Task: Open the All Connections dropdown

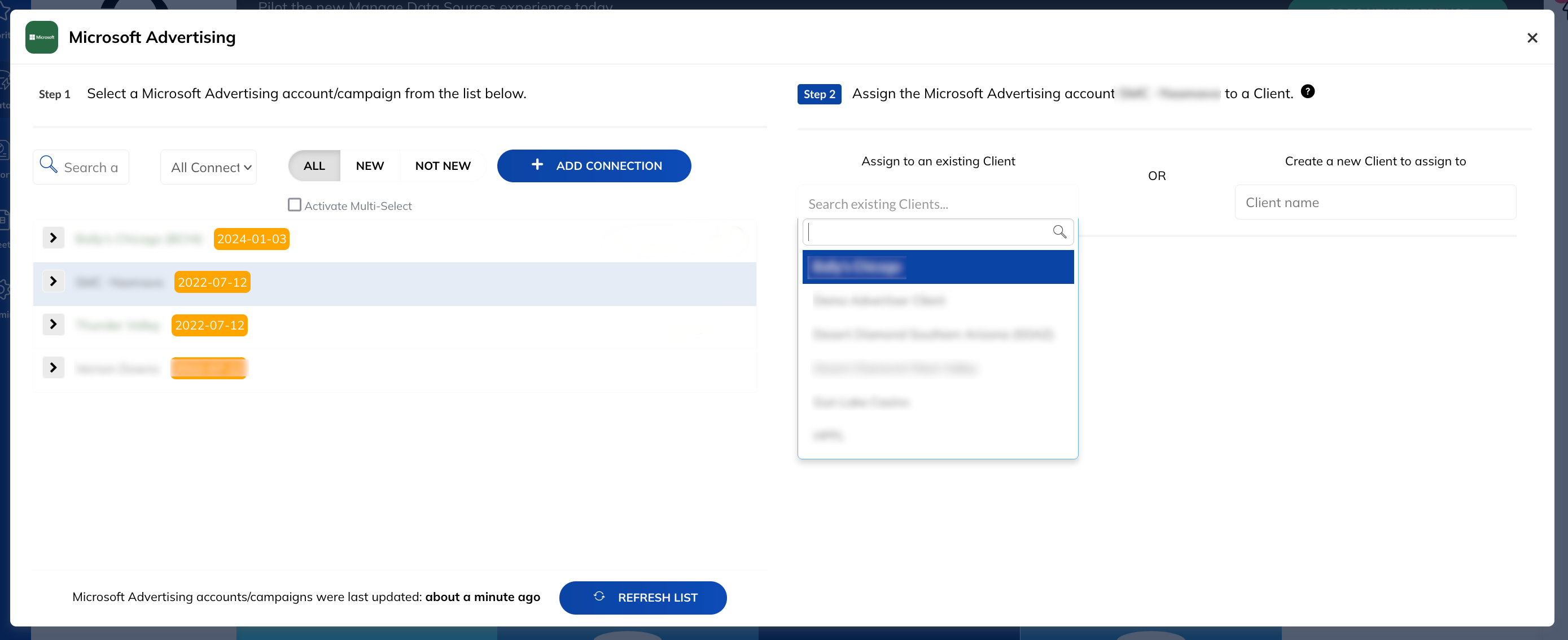Action: click(x=208, y=167)
